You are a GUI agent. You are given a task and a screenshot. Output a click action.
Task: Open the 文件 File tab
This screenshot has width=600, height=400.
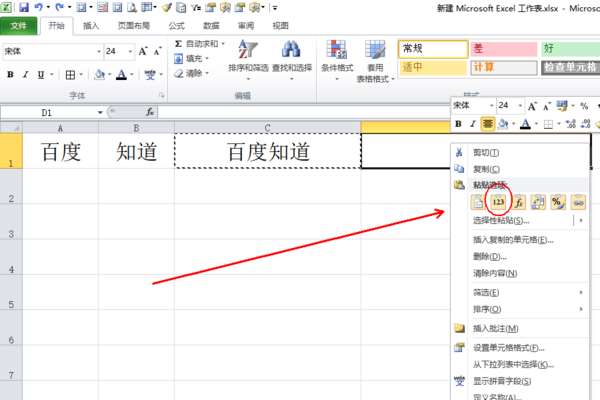[18, 26]
